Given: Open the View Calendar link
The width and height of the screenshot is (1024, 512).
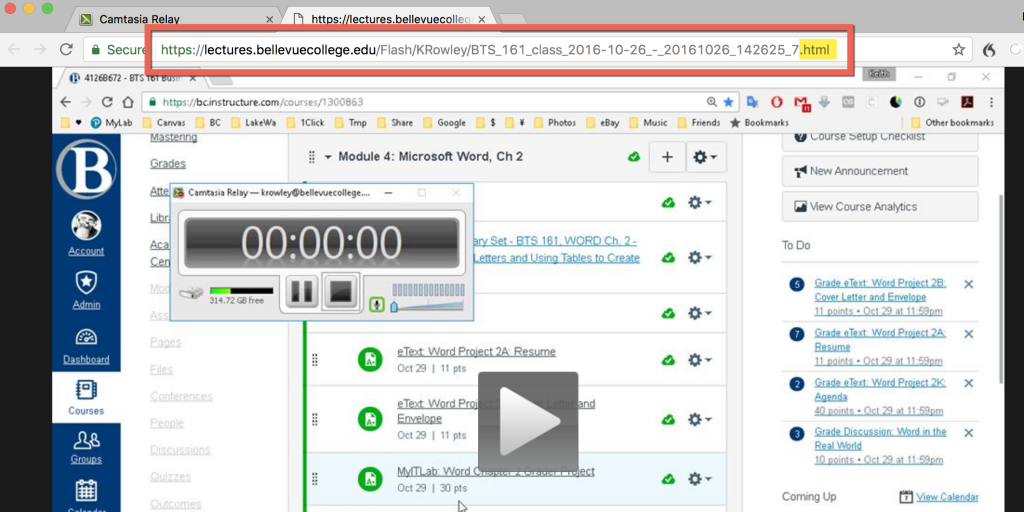Looking at the screenshot, I should click(947, 497).
